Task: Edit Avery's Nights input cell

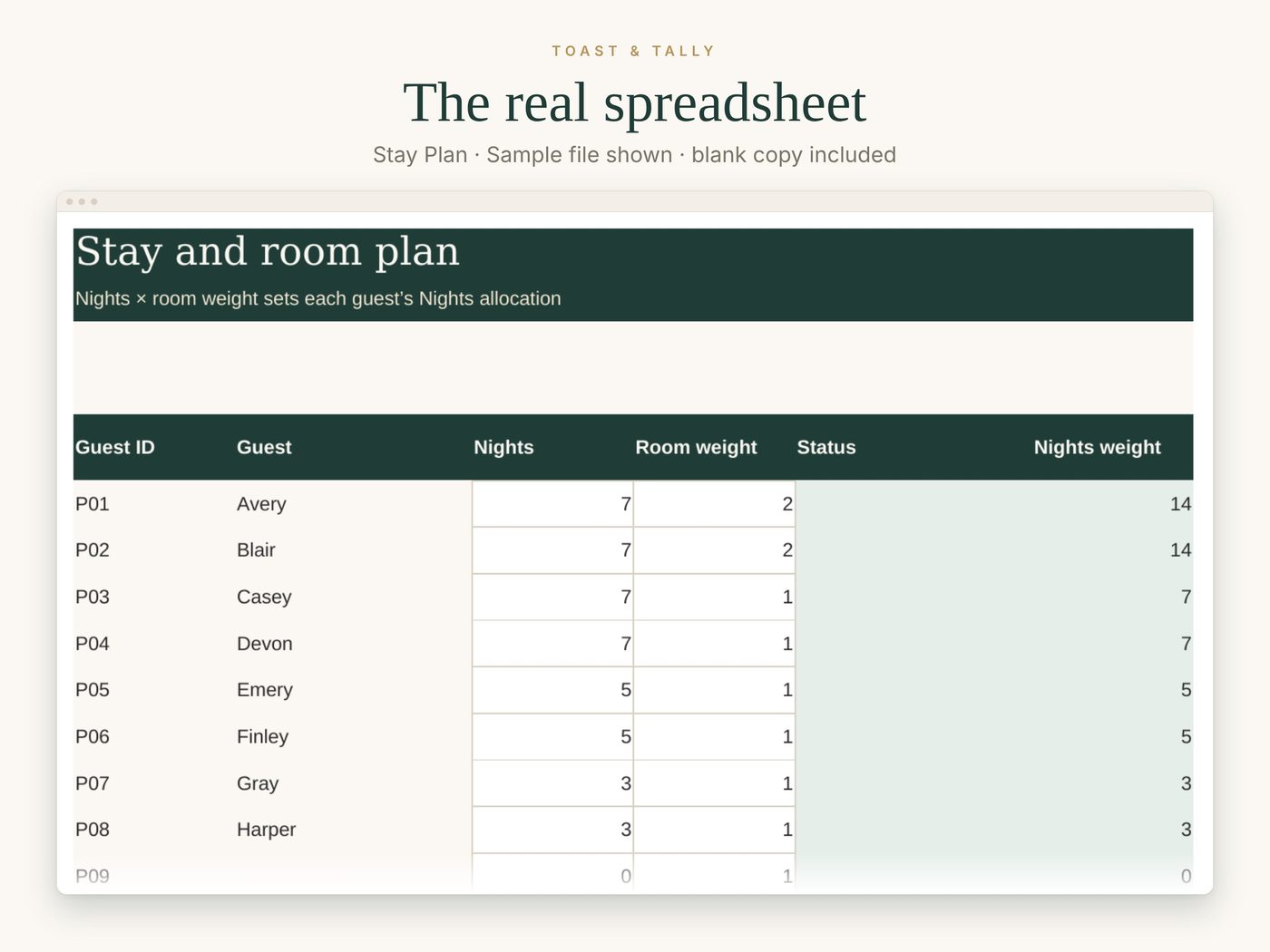Action: coord(552,504)
